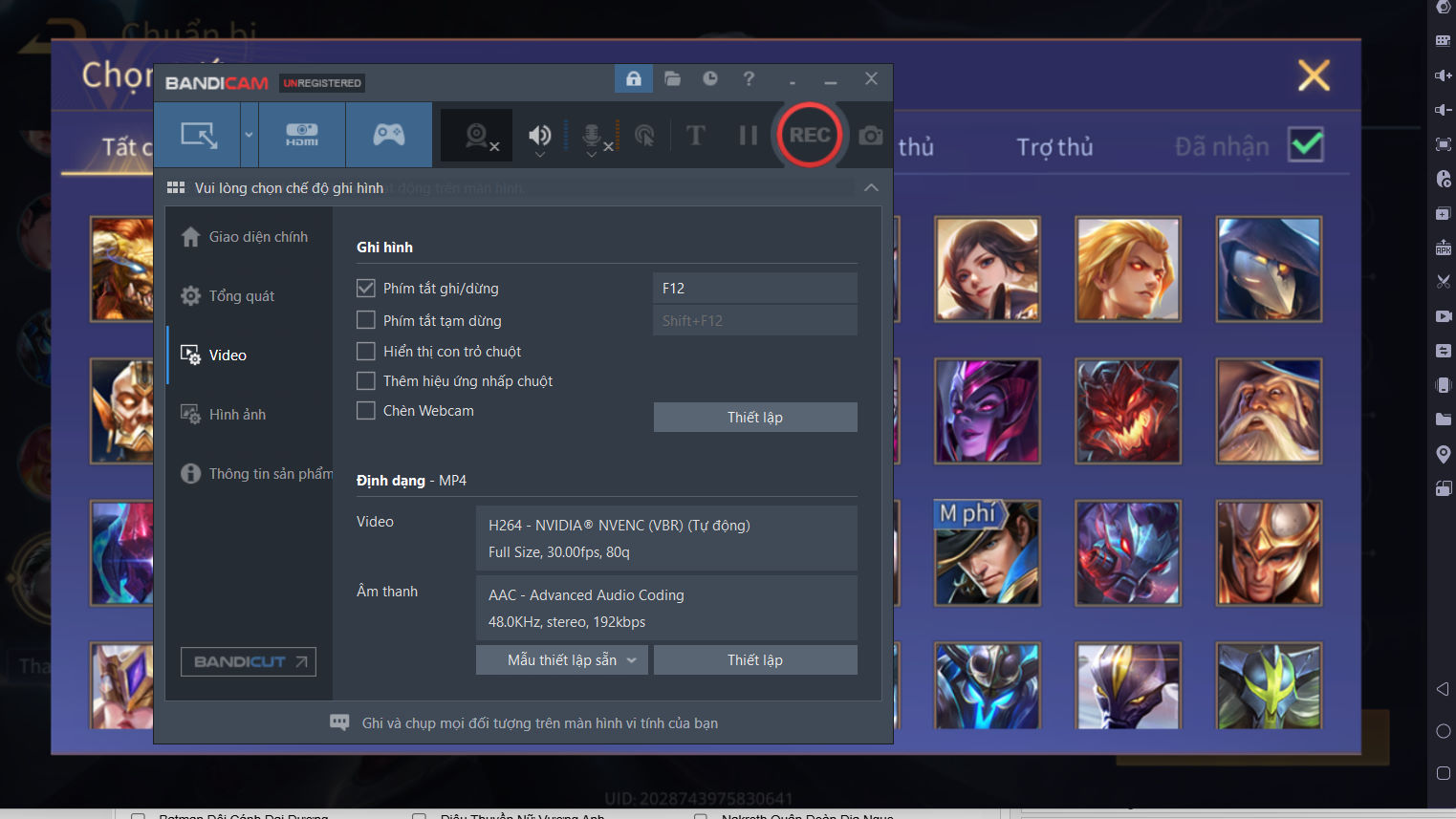Click Thiết lập button under Chèn Webcam
This screenshot has height=819, width=1456.
(755, 417)
